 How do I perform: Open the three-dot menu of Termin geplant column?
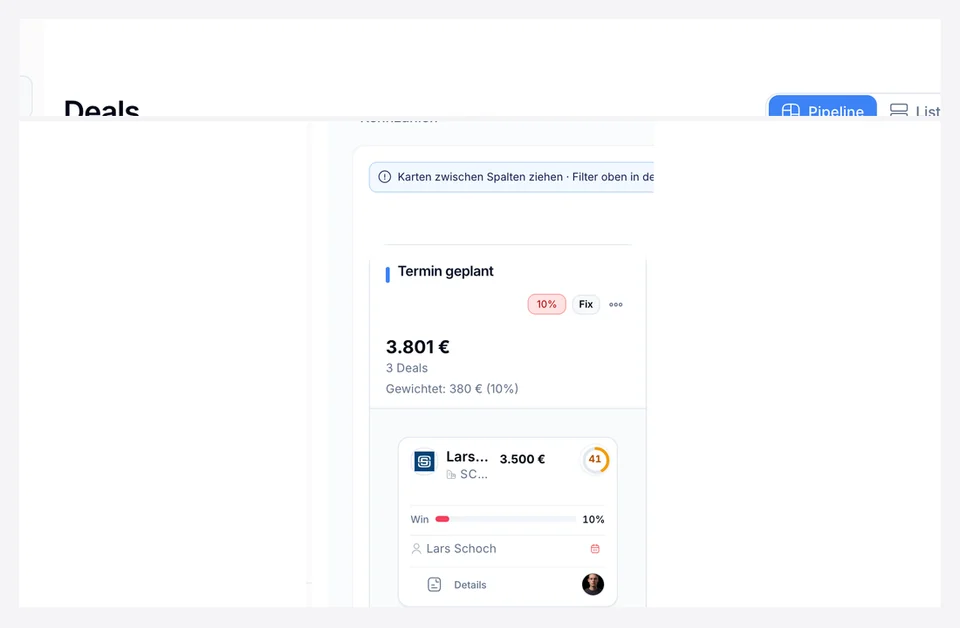616,304
